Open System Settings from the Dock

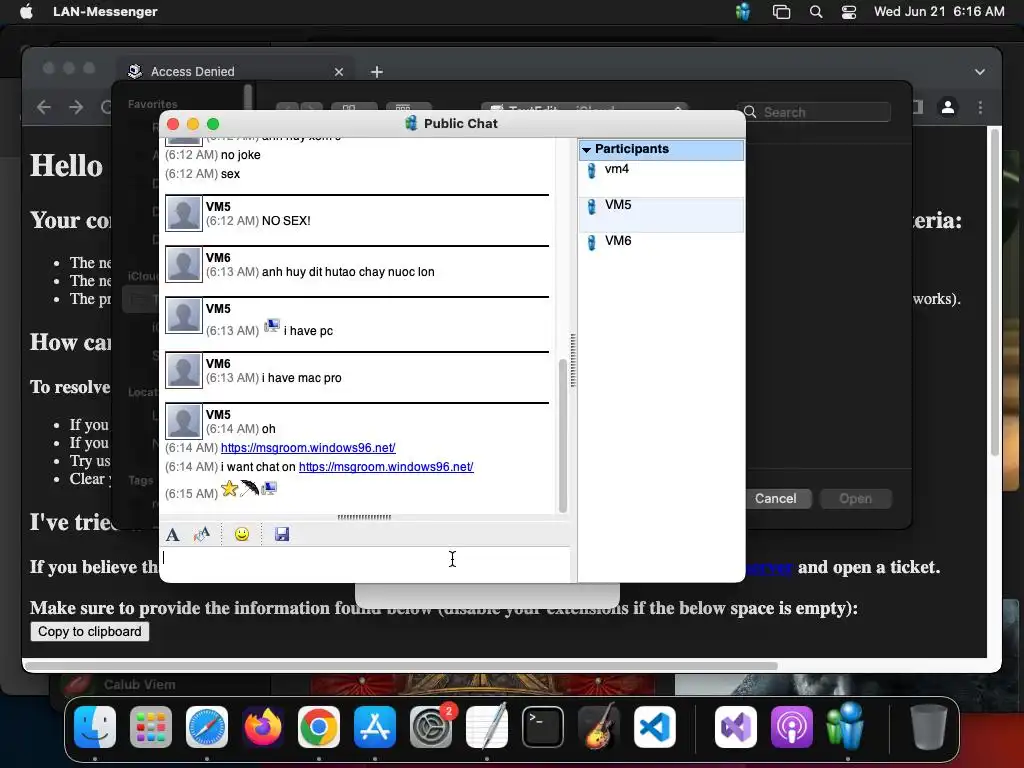[x=431, y=727]
